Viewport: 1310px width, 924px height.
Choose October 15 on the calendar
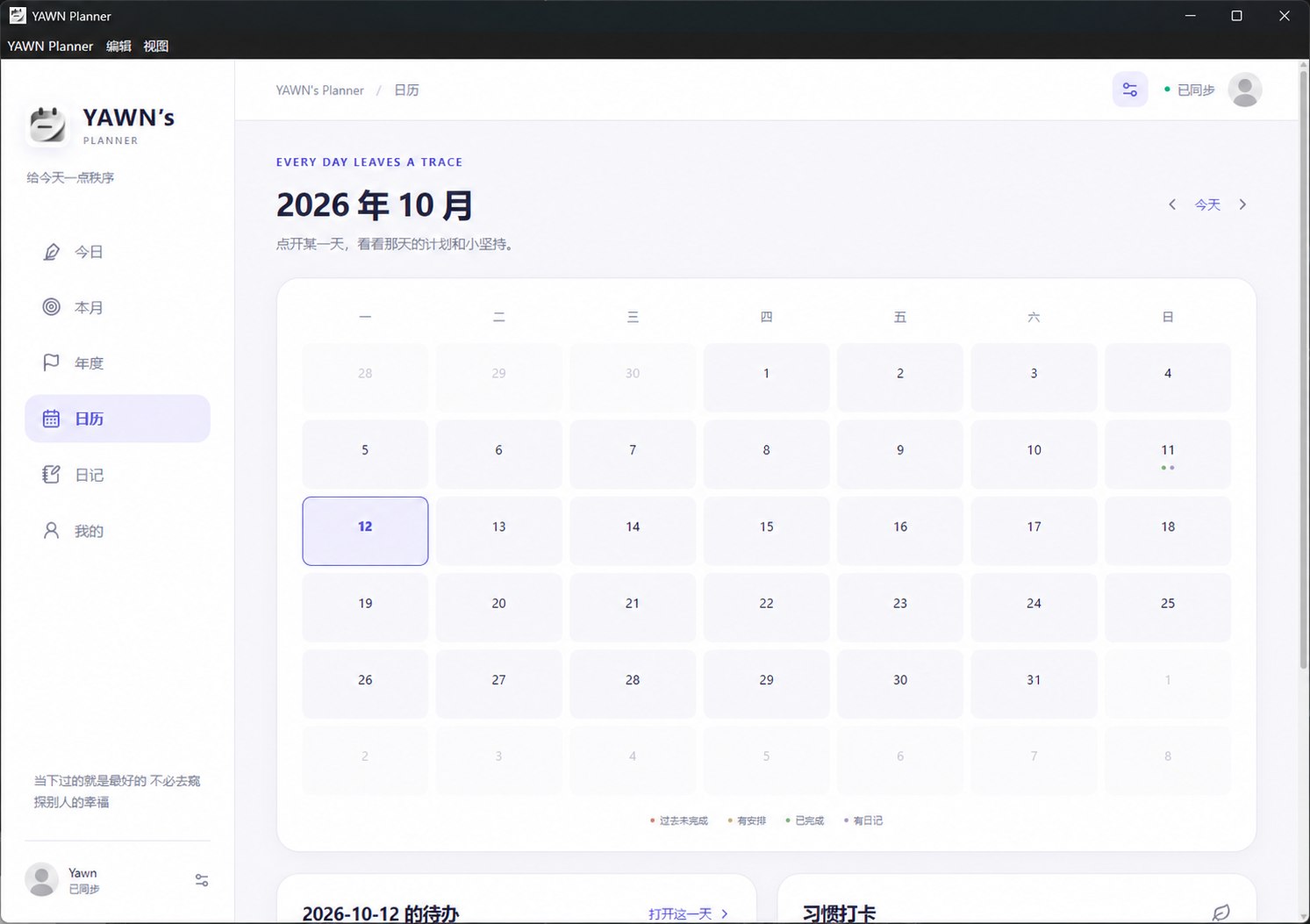tap(766, 531)
